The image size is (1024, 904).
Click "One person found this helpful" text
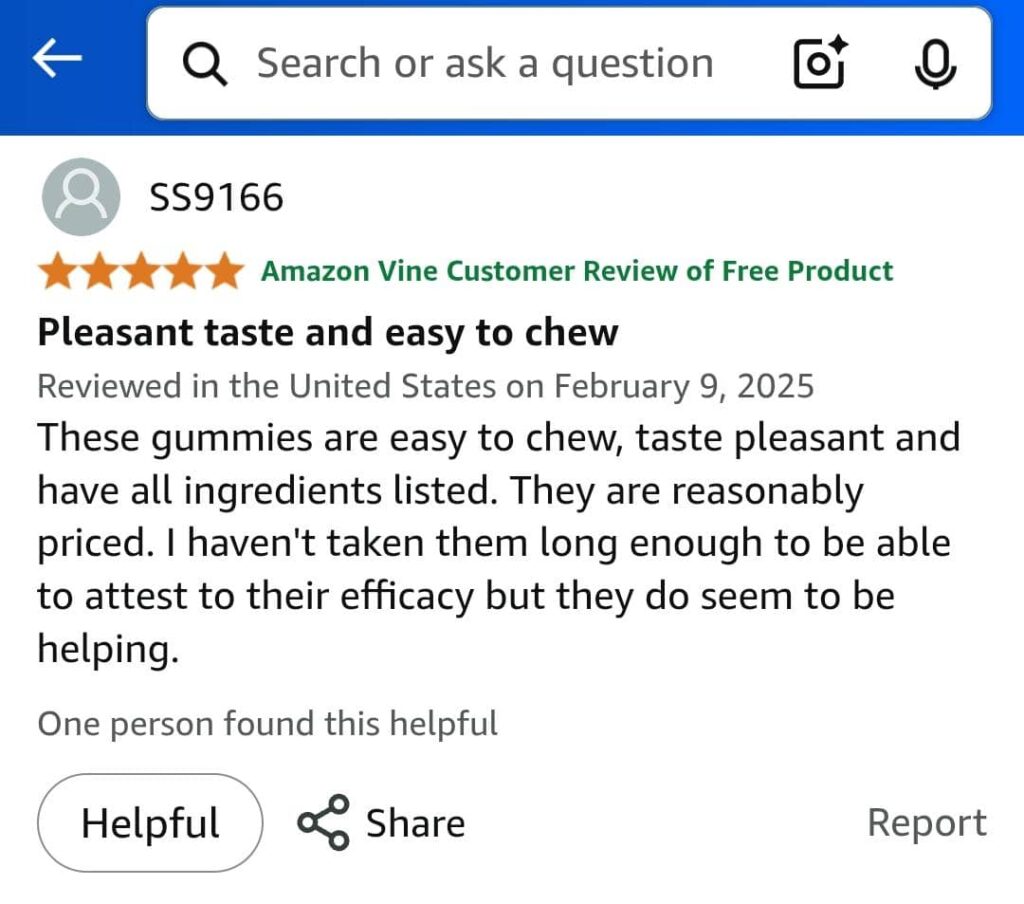(x=267, y=723)
